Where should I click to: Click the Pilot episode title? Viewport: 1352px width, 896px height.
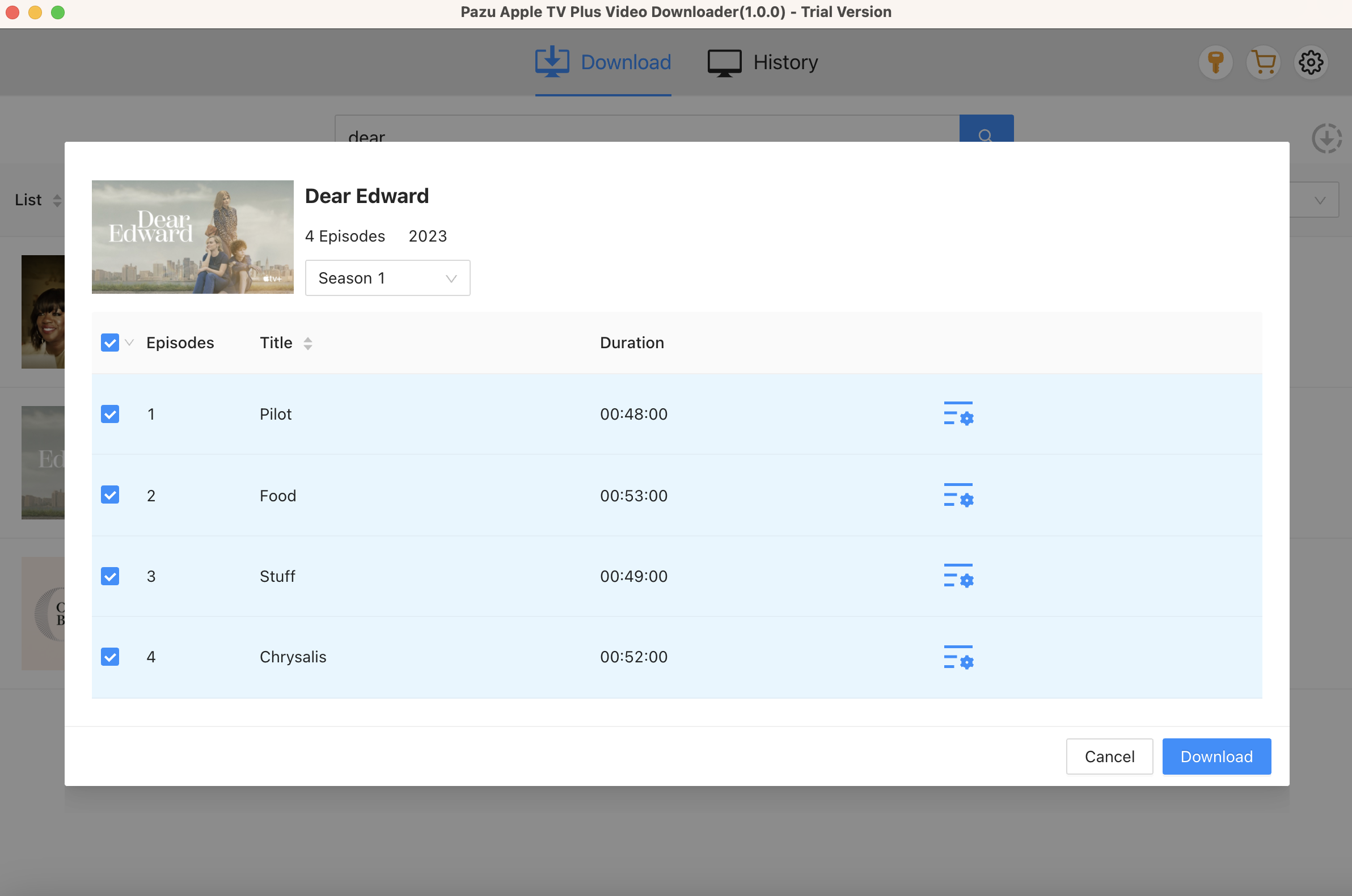click(276, 414)
